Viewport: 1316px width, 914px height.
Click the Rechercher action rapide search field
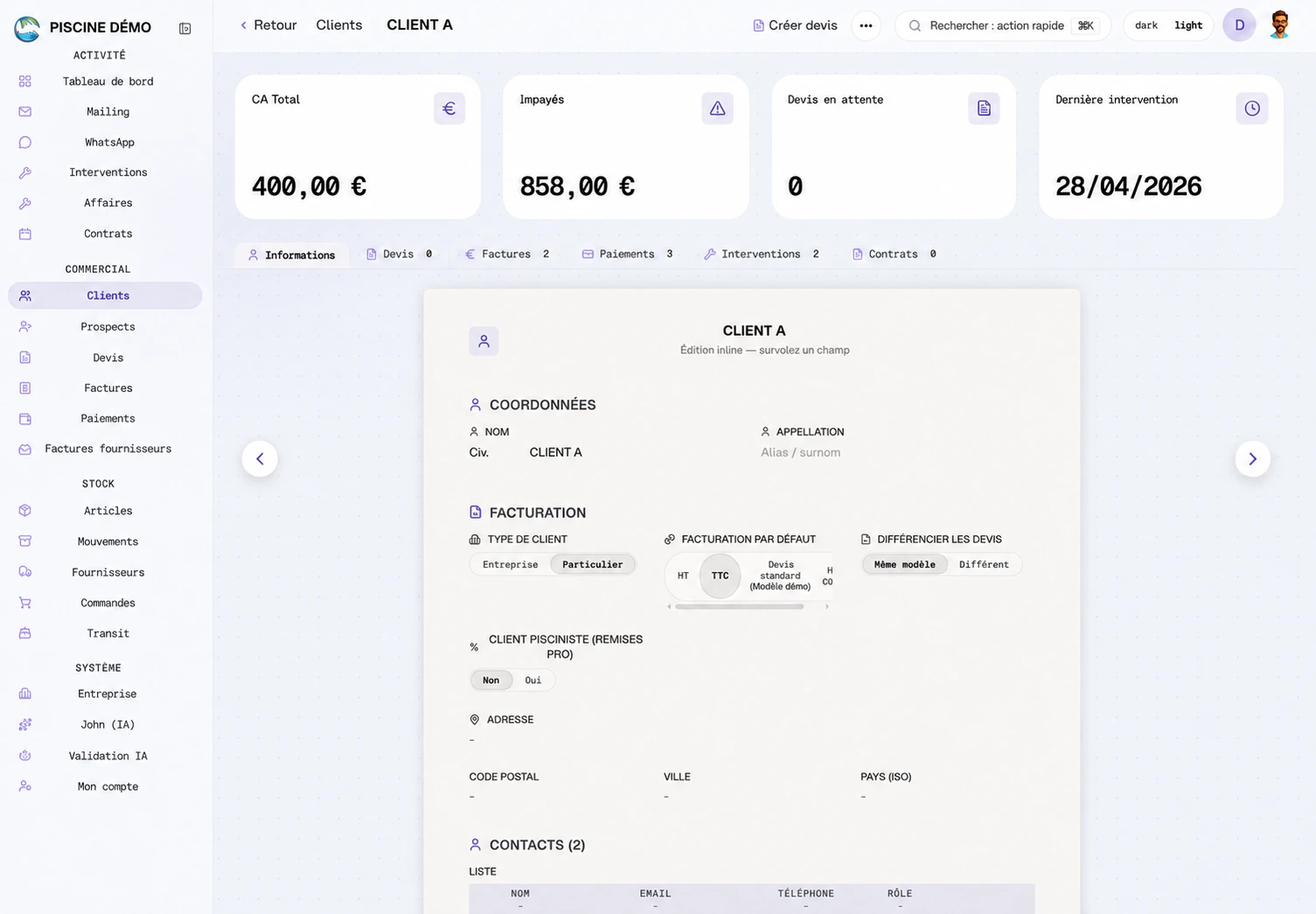pos(1003,25)
